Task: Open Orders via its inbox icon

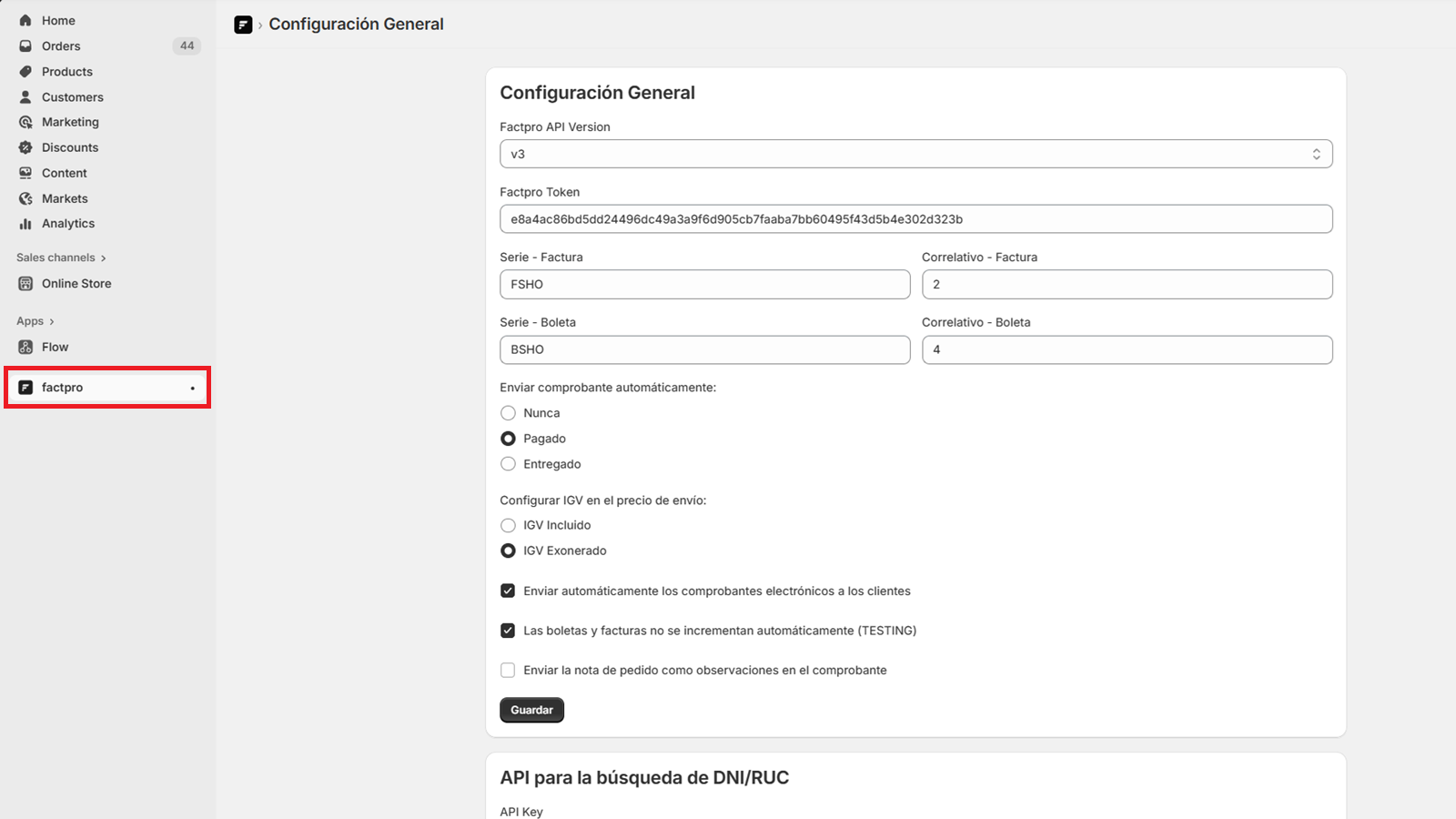Action: (25, 45)
